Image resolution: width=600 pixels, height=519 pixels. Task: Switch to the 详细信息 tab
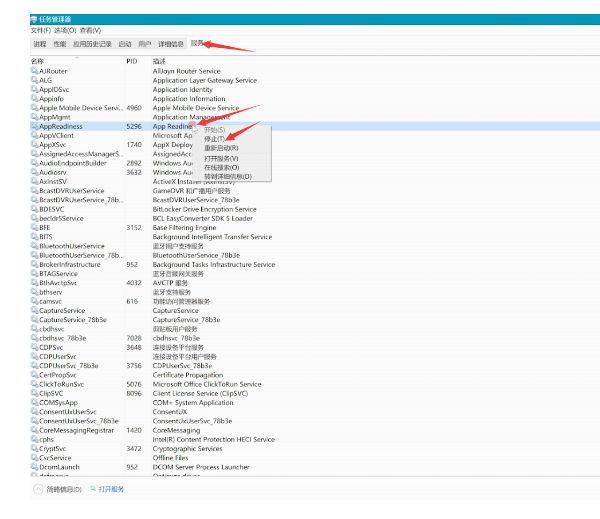point(171,44)
